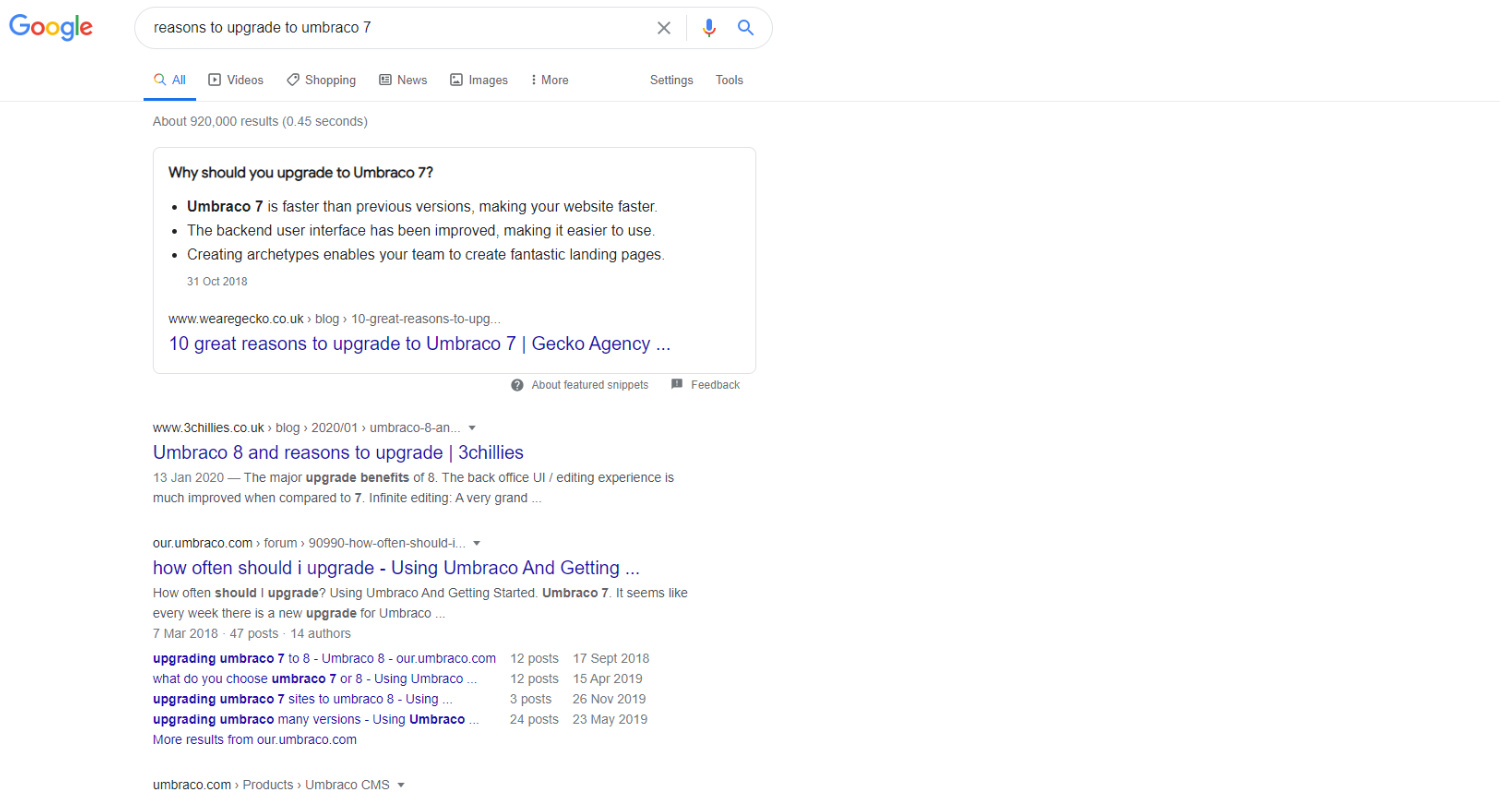The height and width of the screenshot is (800, 1500).
Task: Click '7 Mar 2018 · 47 posts · 14 authors' text
Action: [x=252, y=633]
